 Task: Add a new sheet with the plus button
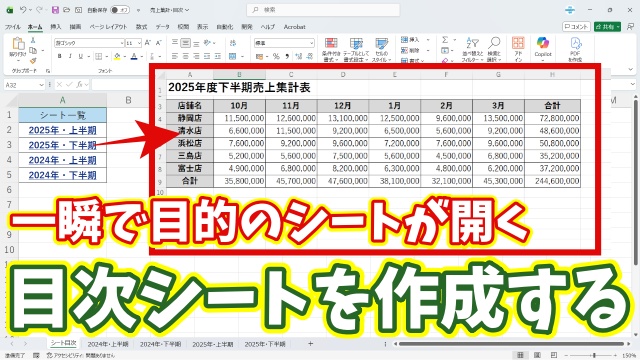coord(310,344)
